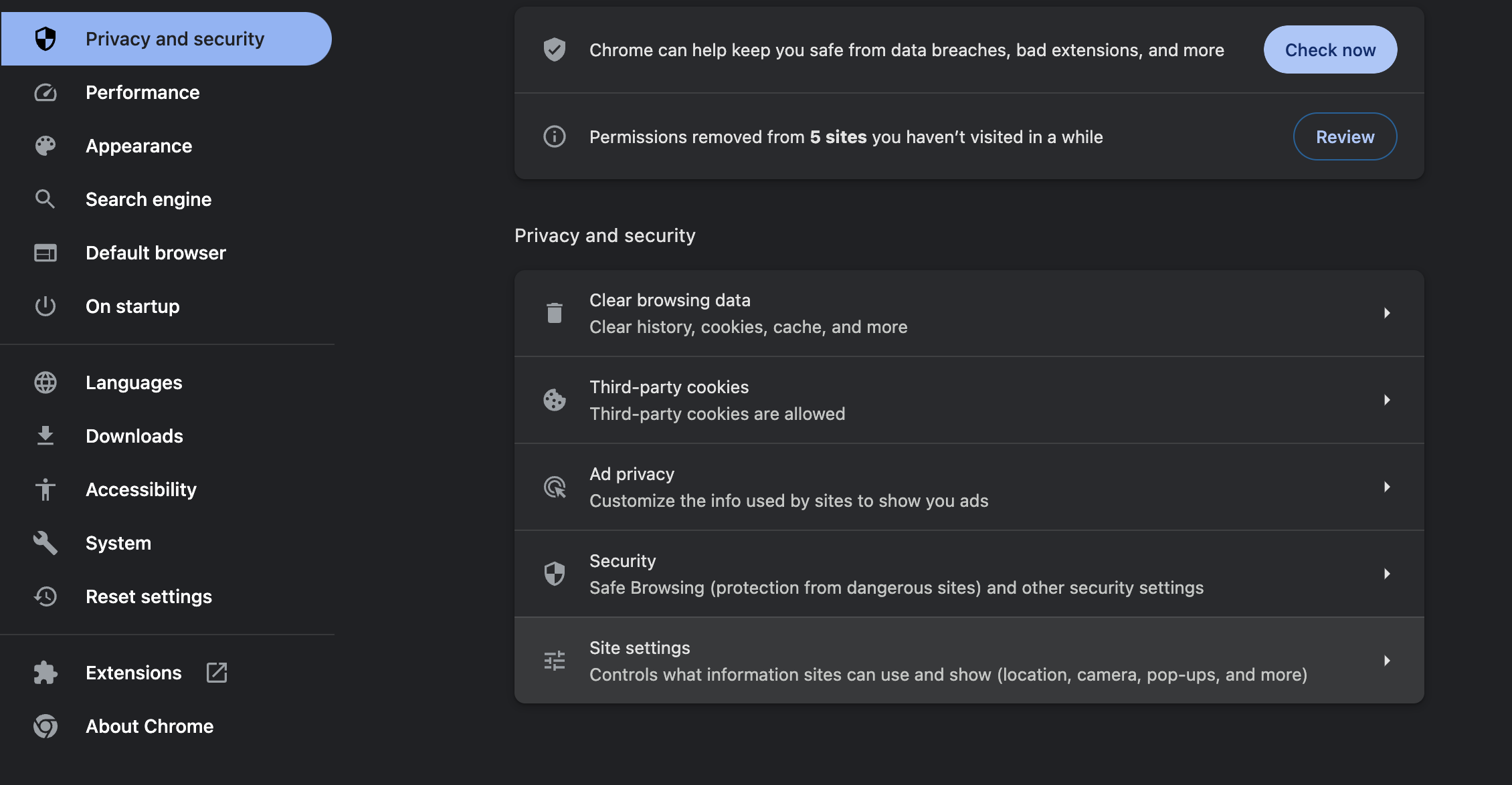Open Reset settings page
The width and height of the screenshot is (1512, 785).
point(166,596)
